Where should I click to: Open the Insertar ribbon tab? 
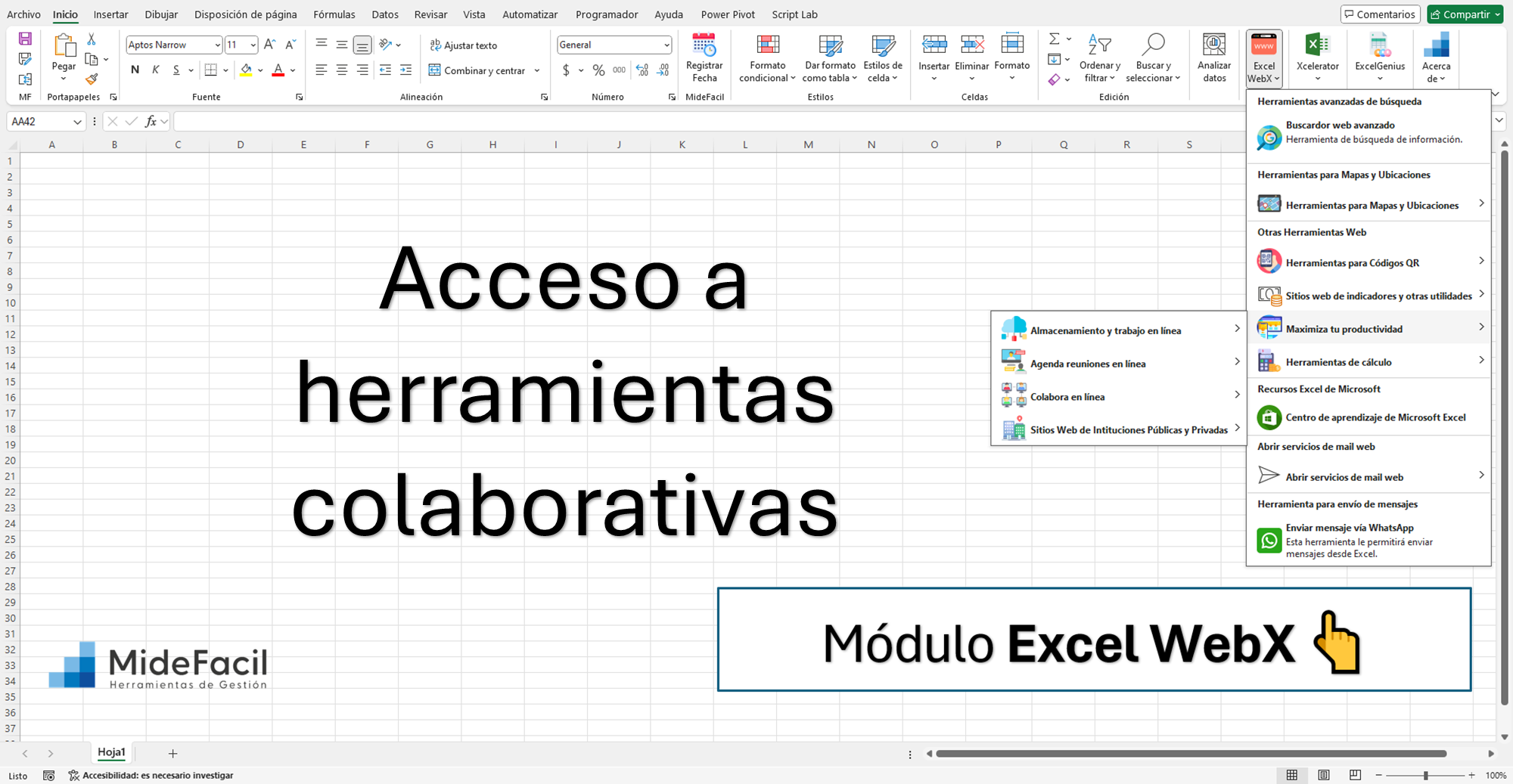[x=110, y=14]
